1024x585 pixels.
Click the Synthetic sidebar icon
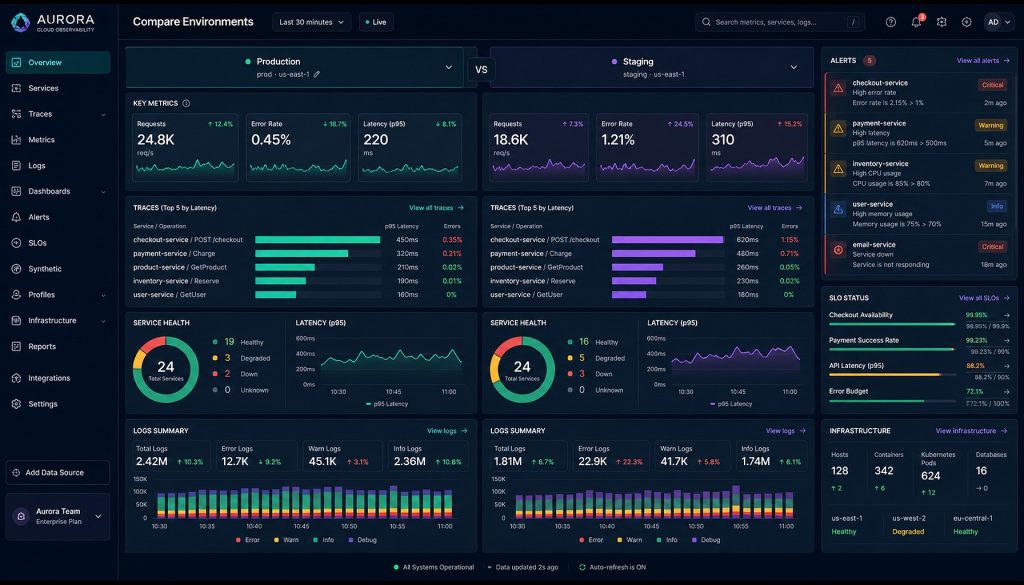[16, 269]
